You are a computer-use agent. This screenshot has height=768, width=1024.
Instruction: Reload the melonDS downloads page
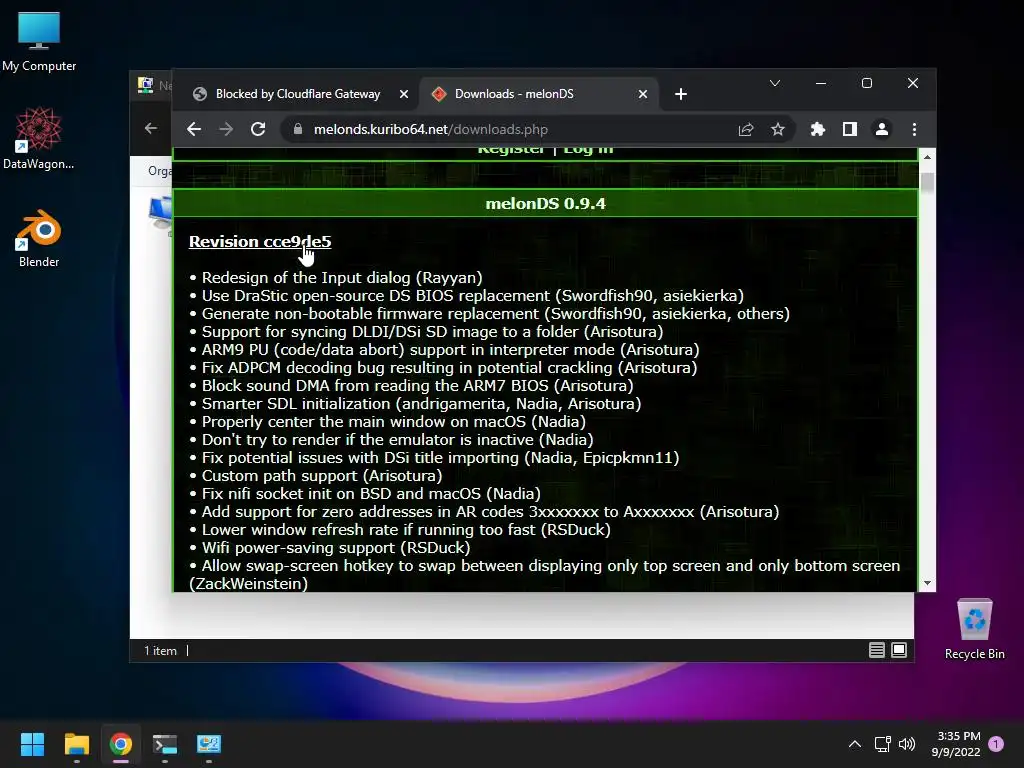[x=258, y=129]
